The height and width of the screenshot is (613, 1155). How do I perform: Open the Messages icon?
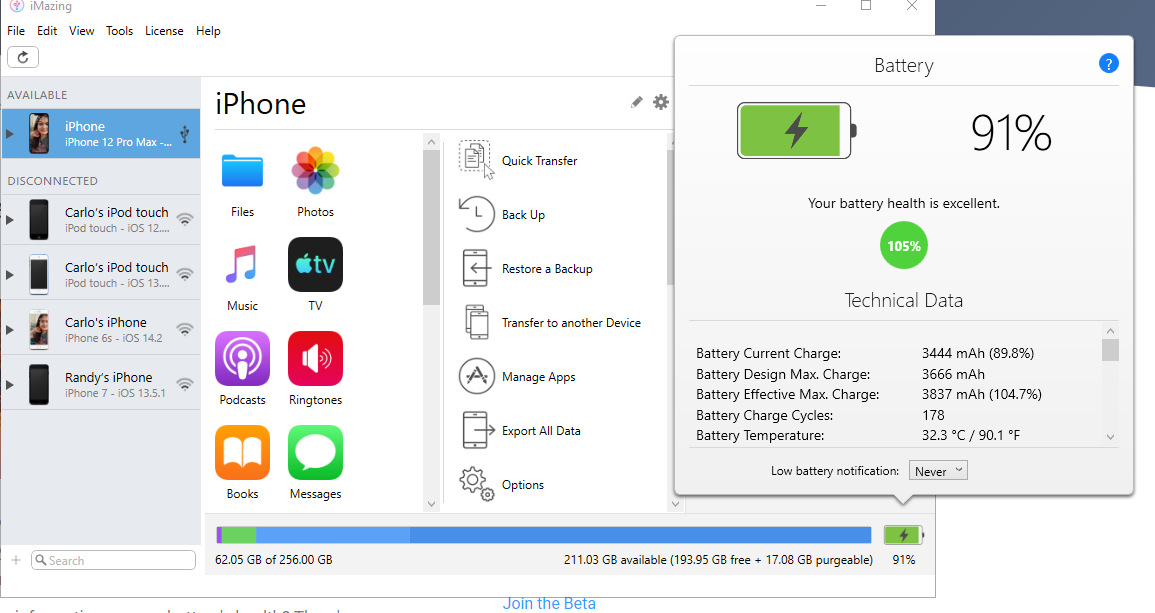(315, 452)
